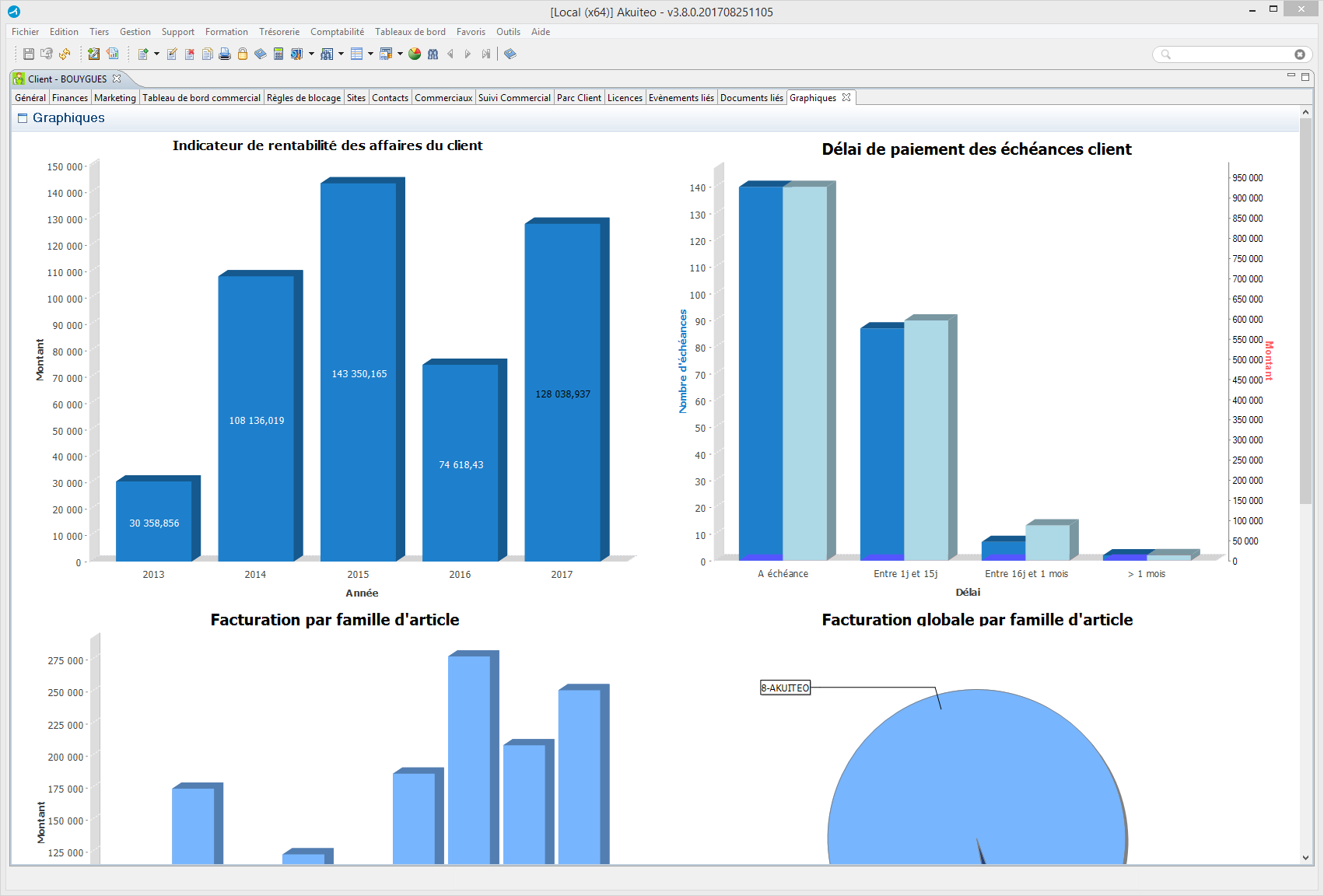This screenshot has height=896, width=1324.
Task: Open the Parc Client tab
Action: [579, 98]
